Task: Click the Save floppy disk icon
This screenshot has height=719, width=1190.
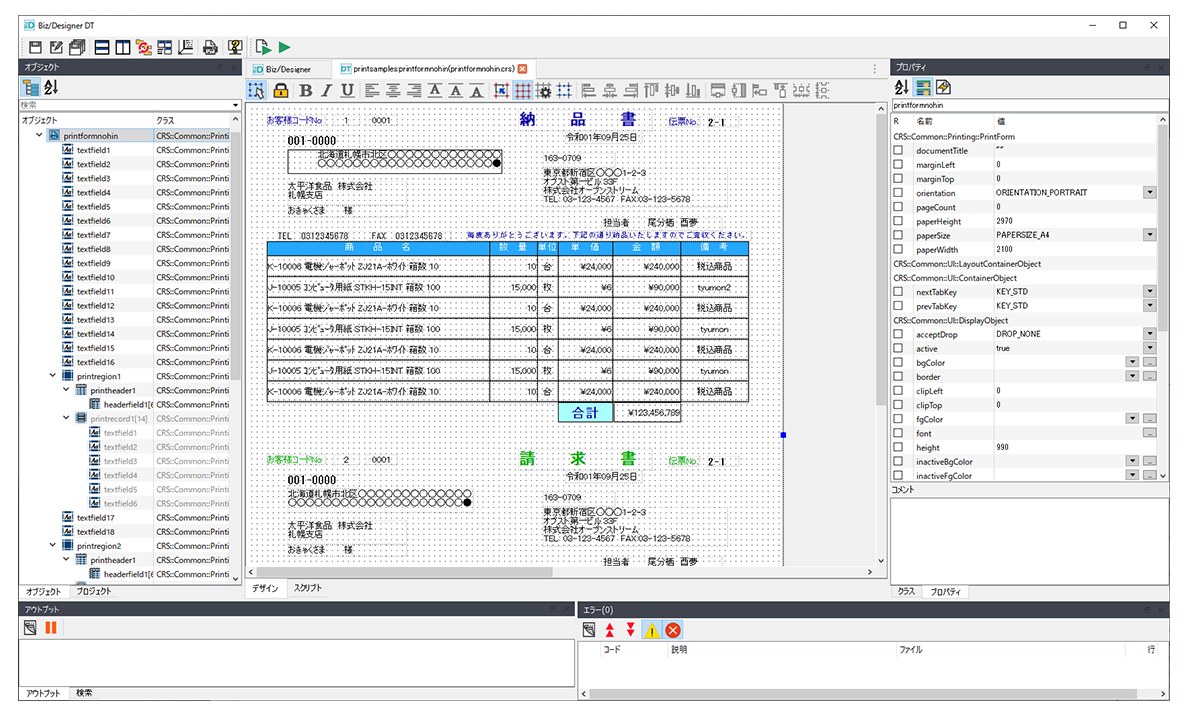Action: click(36, 47)
